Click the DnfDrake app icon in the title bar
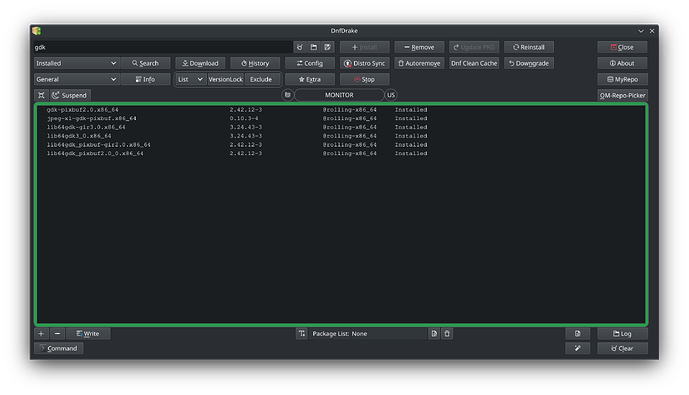Screen dimensions: 689x395 [x=36, y=31]
